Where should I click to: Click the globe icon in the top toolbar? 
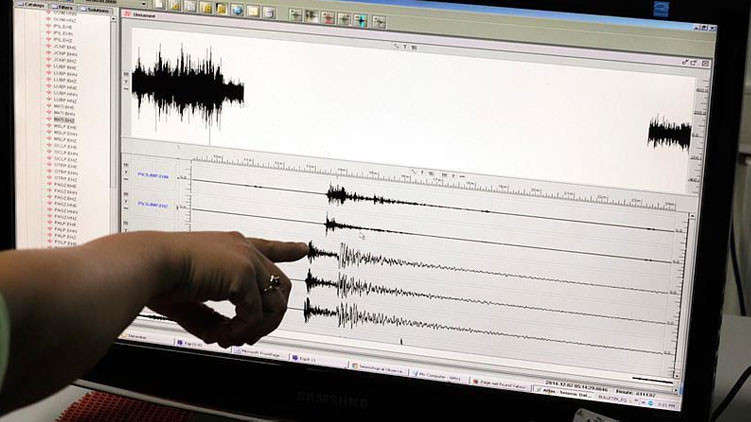coord(237,9)
